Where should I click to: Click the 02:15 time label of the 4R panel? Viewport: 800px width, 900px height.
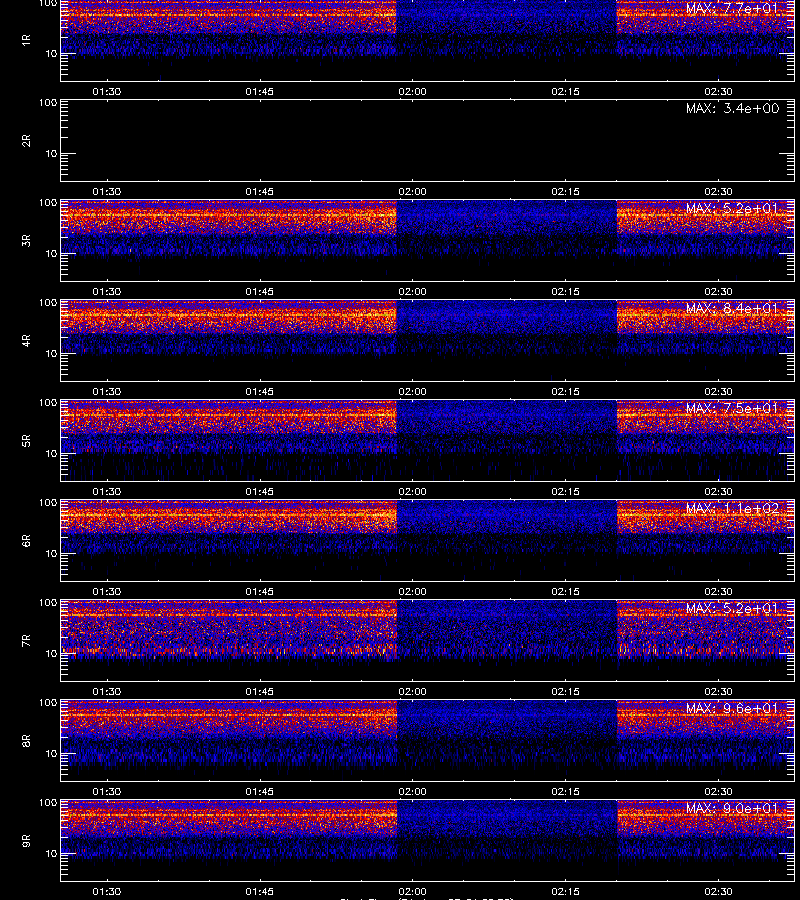pos(565,391)
